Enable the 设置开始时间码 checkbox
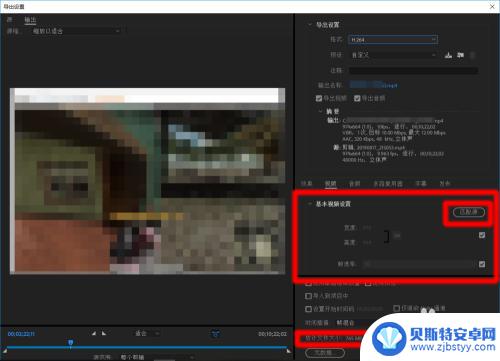The width and height of the screenshot is (500, 361). [x=308, y=309]
